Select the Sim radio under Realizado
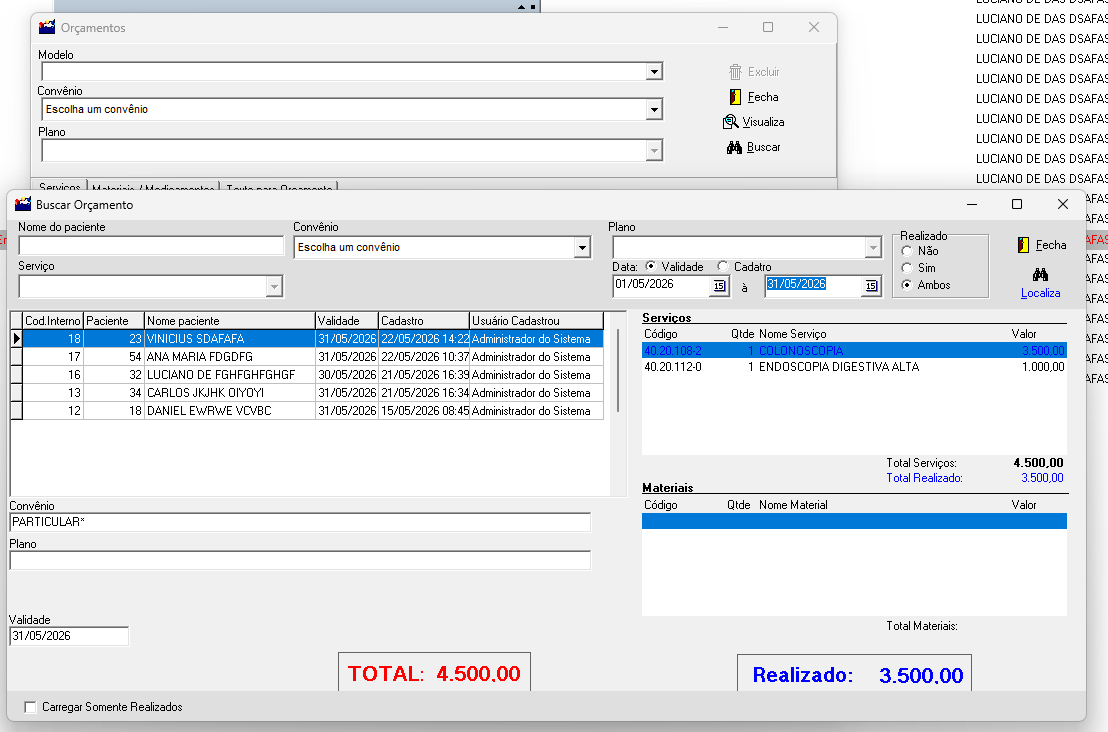The width and height of the screenshot is (1108, 732). 907,268
